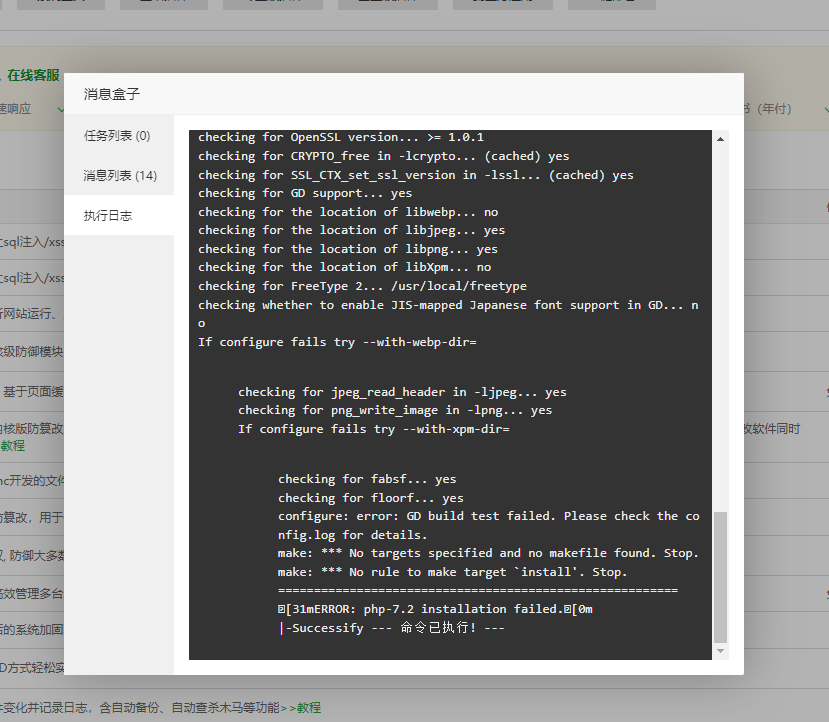Click 'location of libjpeg... yes' line
Screen dimensions: 829x722
[x=352, y=230]
